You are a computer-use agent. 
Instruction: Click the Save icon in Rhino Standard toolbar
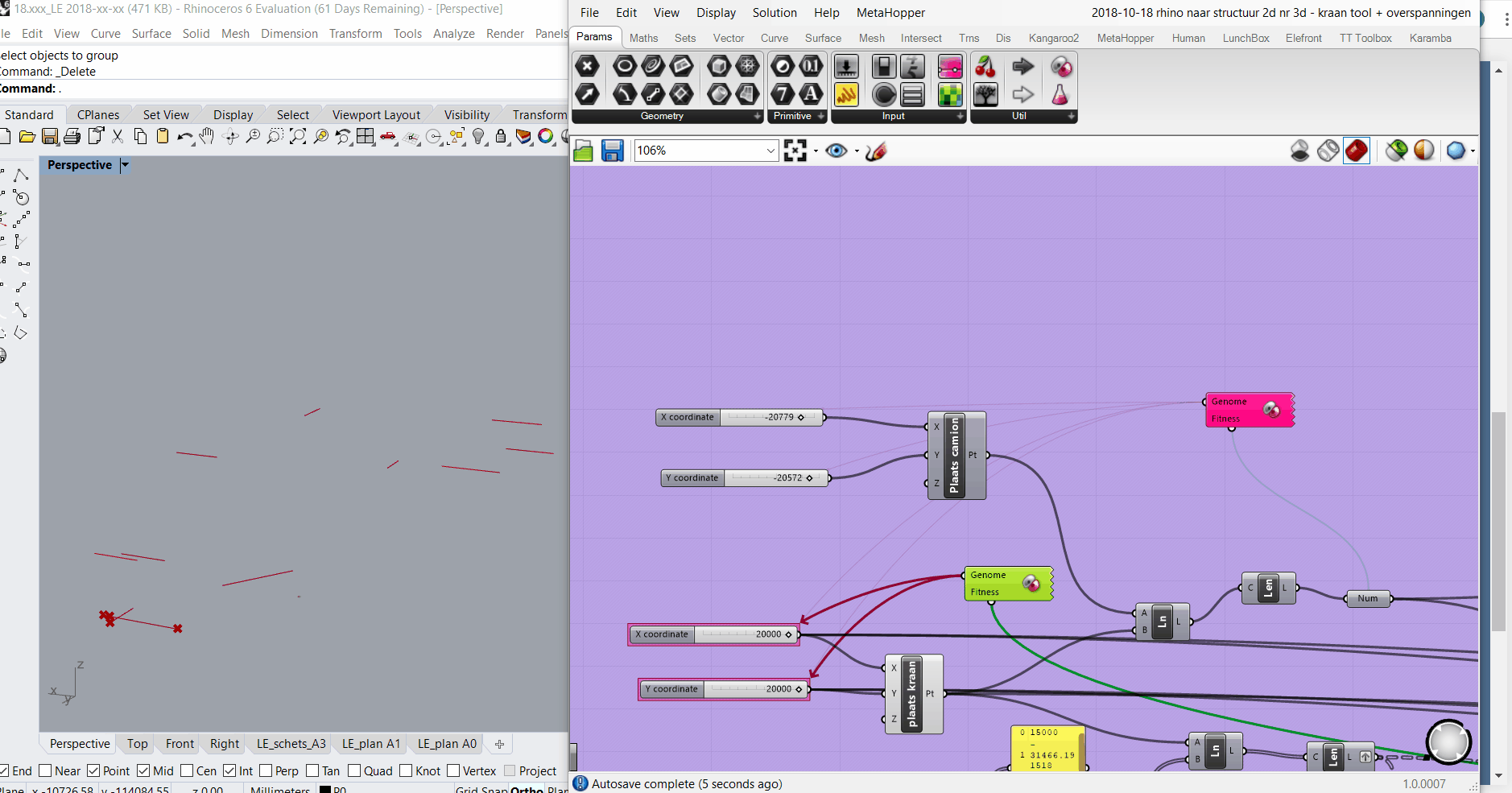tap(49, 136)
